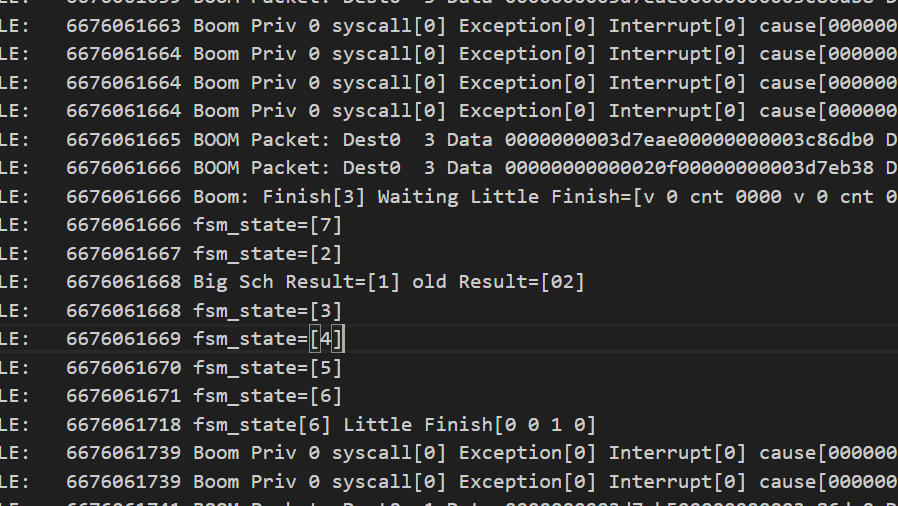
Task: Click the last fully visible 6676061739 line
Action: 449,481
